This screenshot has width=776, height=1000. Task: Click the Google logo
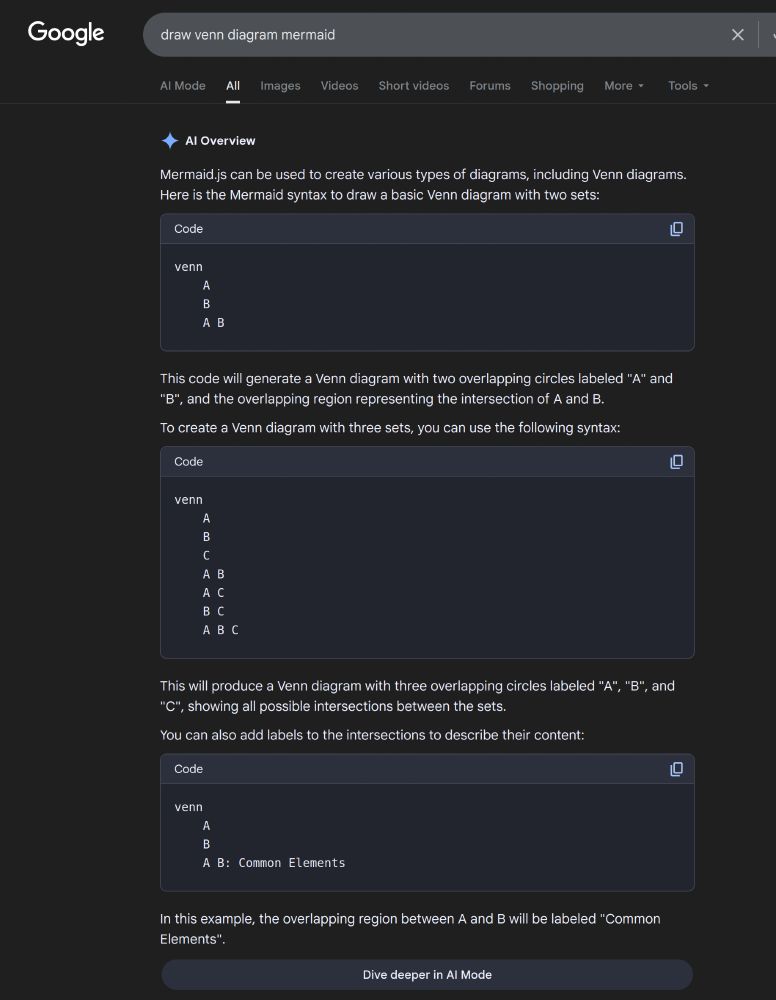[x=65, y=33]
